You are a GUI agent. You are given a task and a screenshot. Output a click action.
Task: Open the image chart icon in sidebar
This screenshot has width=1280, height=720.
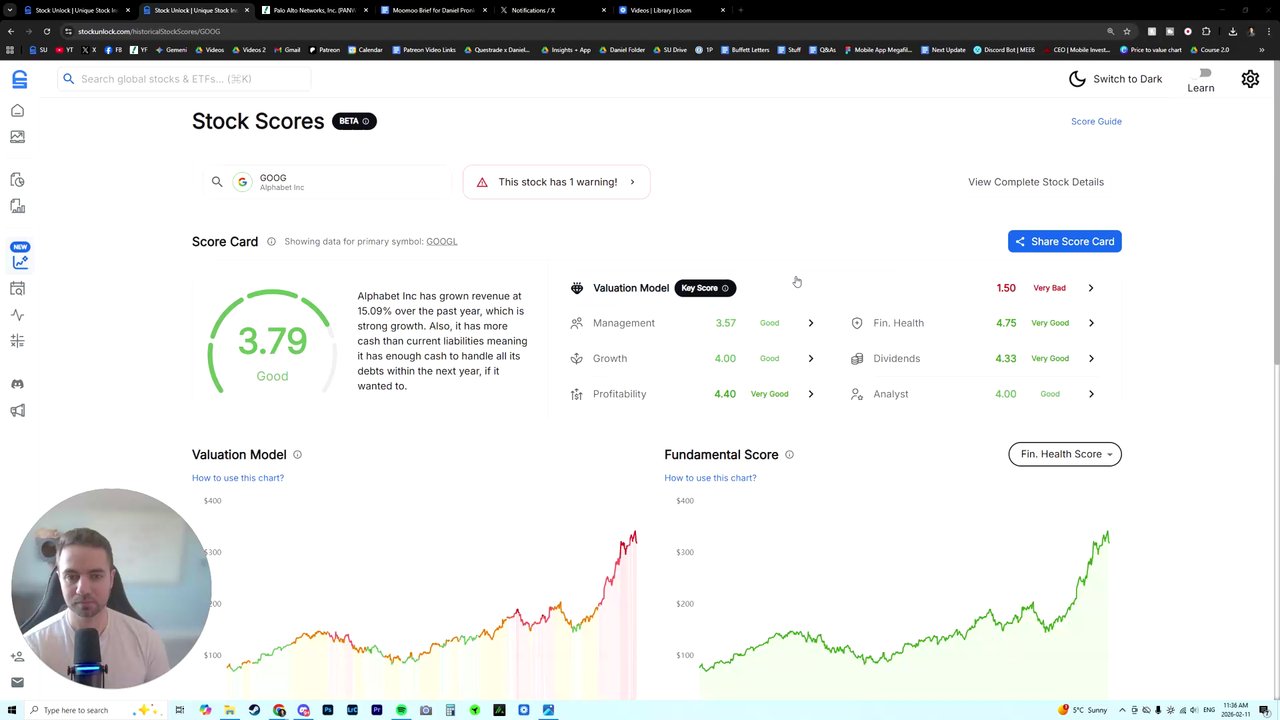[x=17, y=137]
